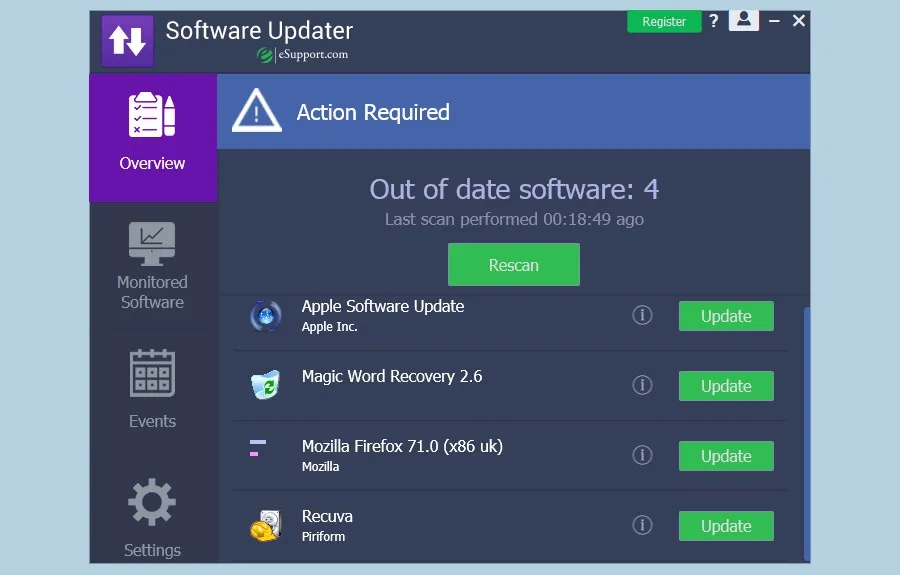Open the help question mark
The image size is (900, 575).
click(713, 21)
